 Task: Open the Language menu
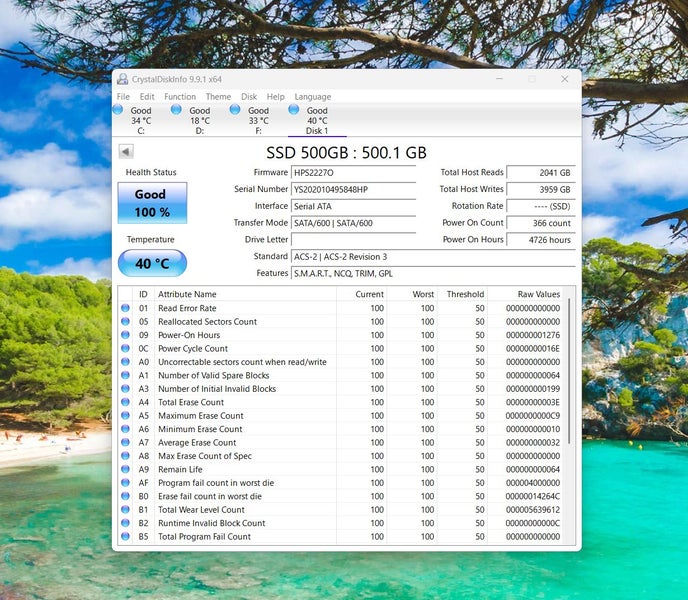313,97
